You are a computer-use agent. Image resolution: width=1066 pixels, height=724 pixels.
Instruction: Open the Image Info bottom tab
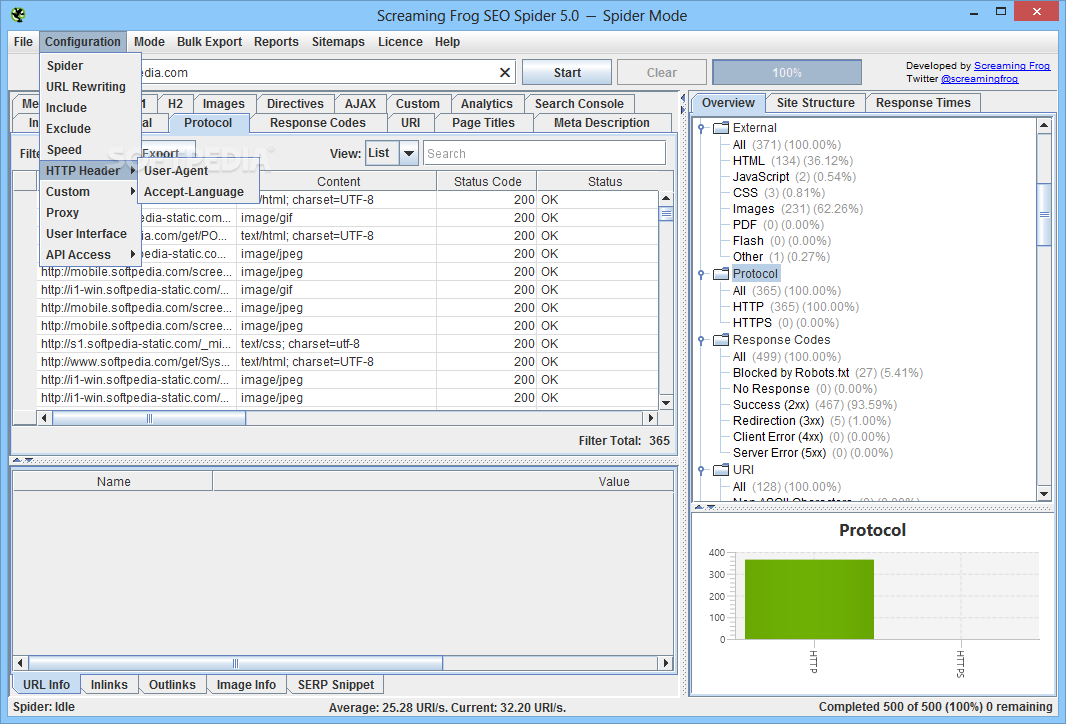[x=246, y=685]
